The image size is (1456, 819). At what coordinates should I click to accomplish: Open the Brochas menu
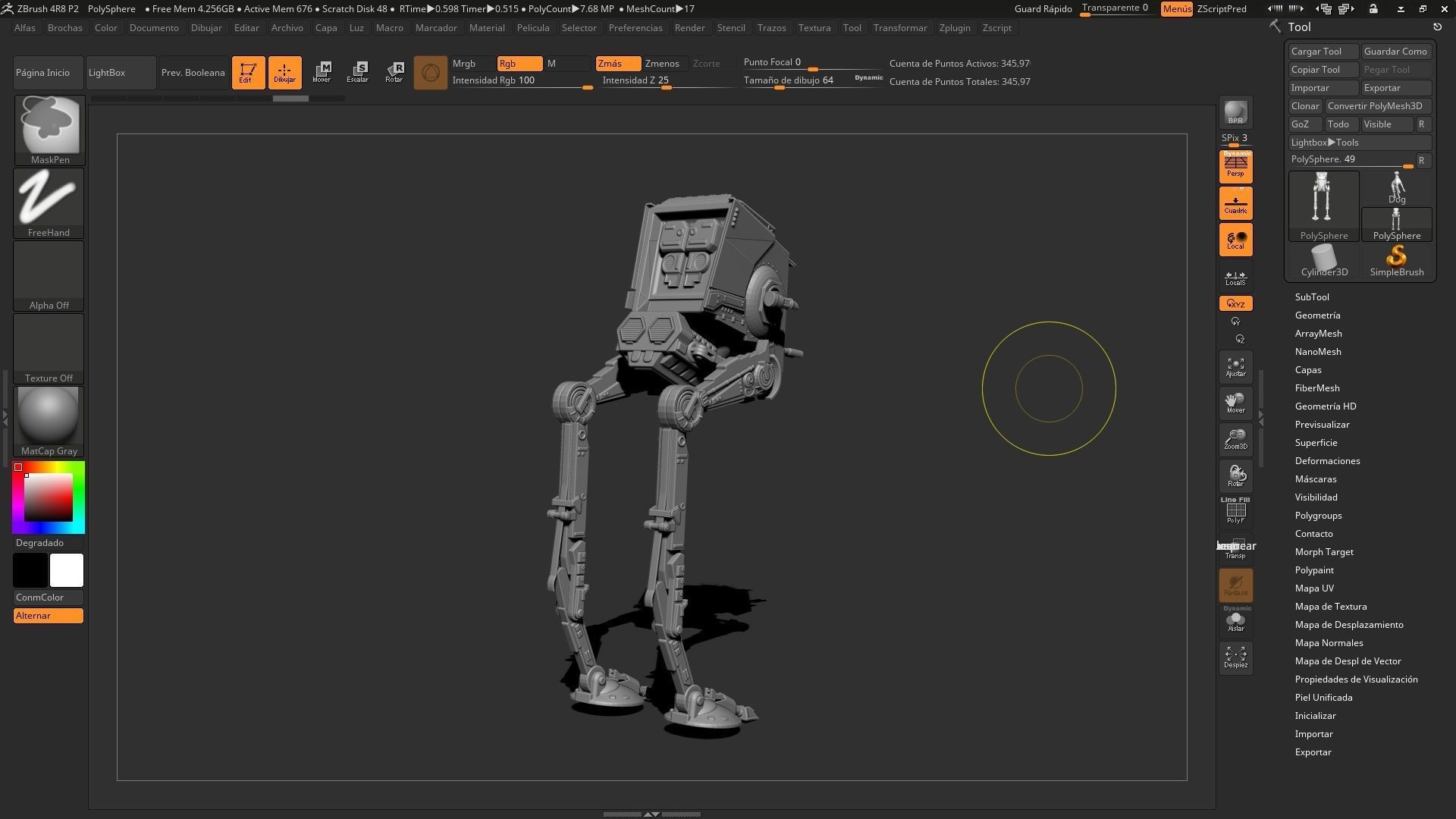point(65,28)
